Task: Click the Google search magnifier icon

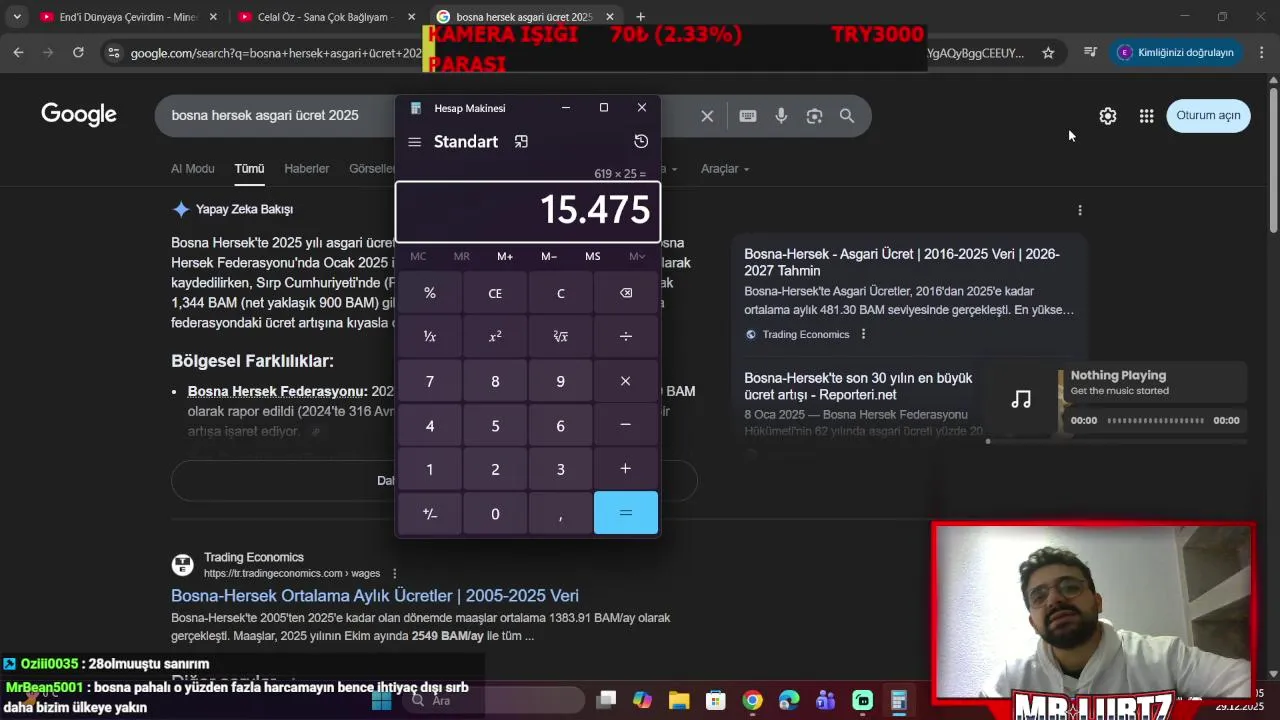Action: 847,116
